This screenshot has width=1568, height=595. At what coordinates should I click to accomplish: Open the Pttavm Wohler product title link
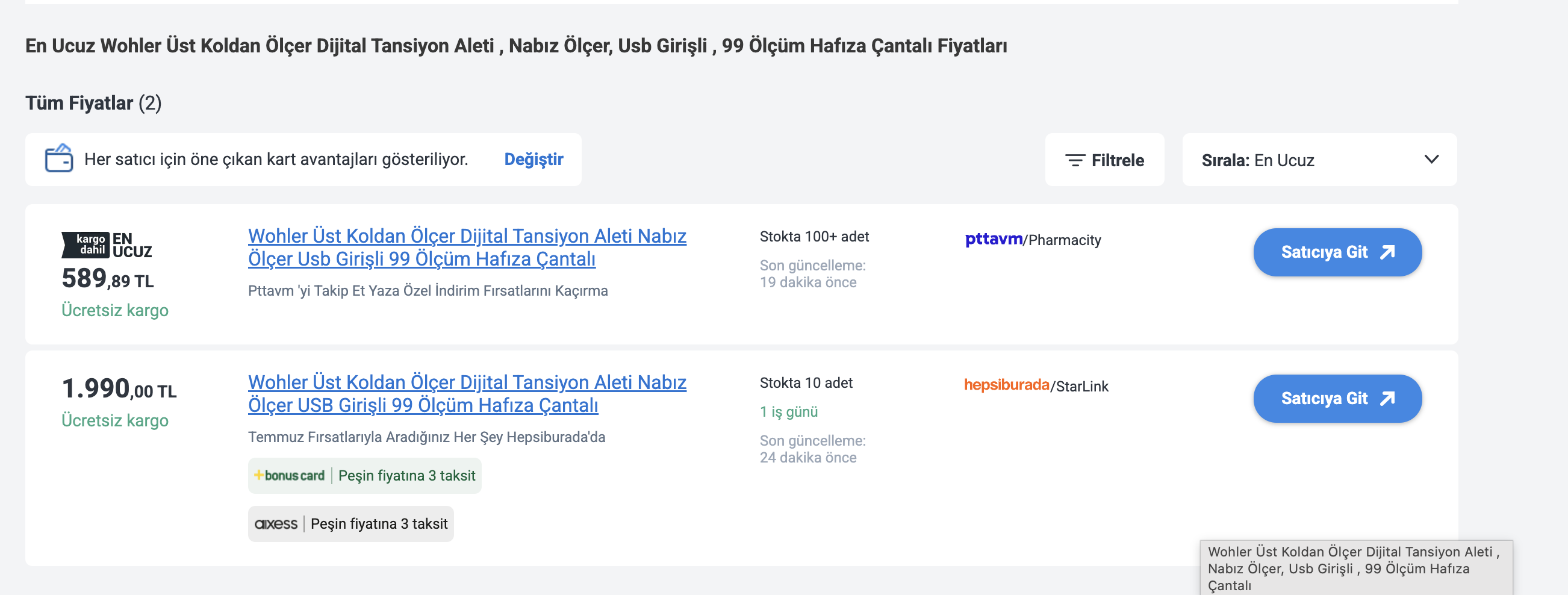[x=467, y=248]
